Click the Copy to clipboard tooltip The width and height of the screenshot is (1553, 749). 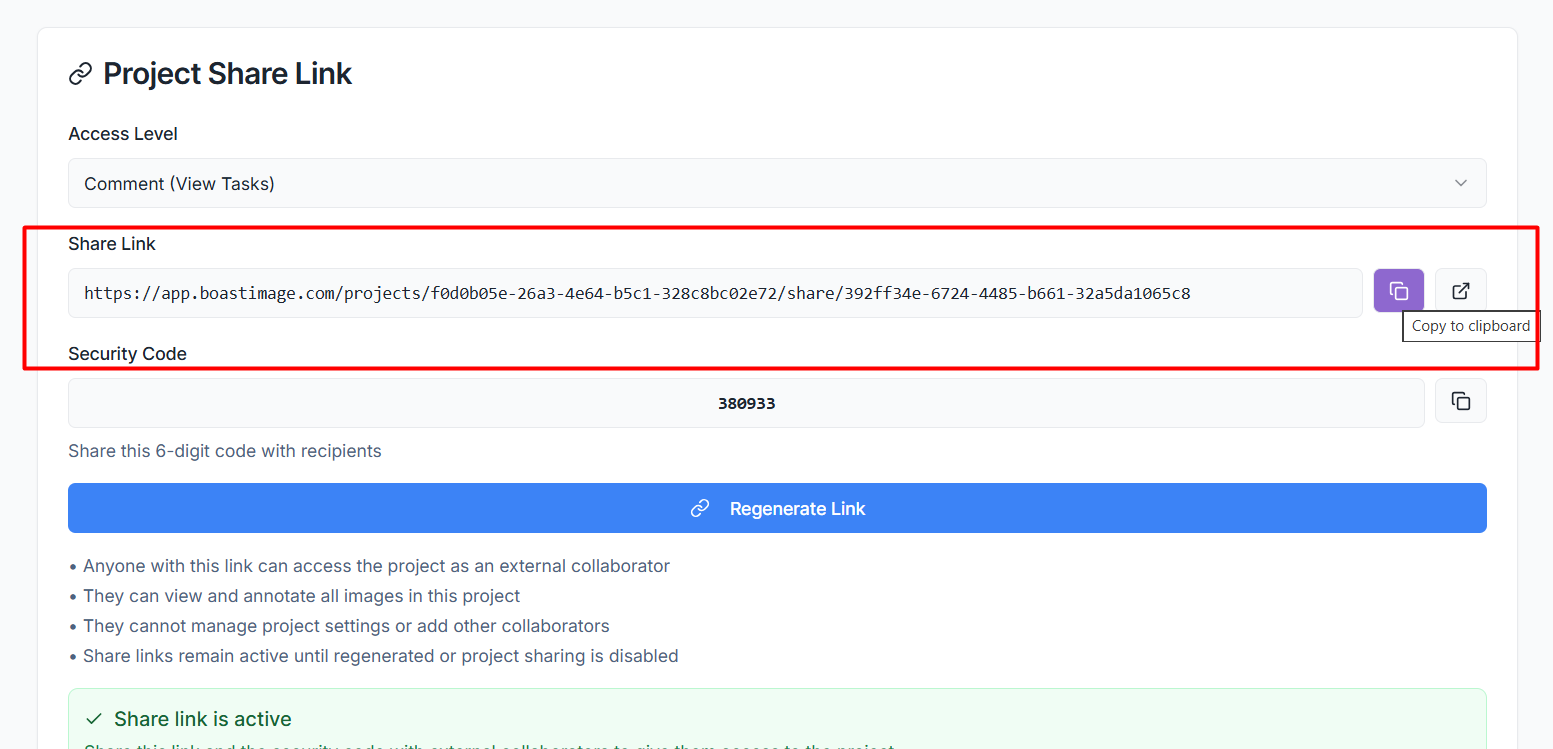click(x=1470, y=326)
